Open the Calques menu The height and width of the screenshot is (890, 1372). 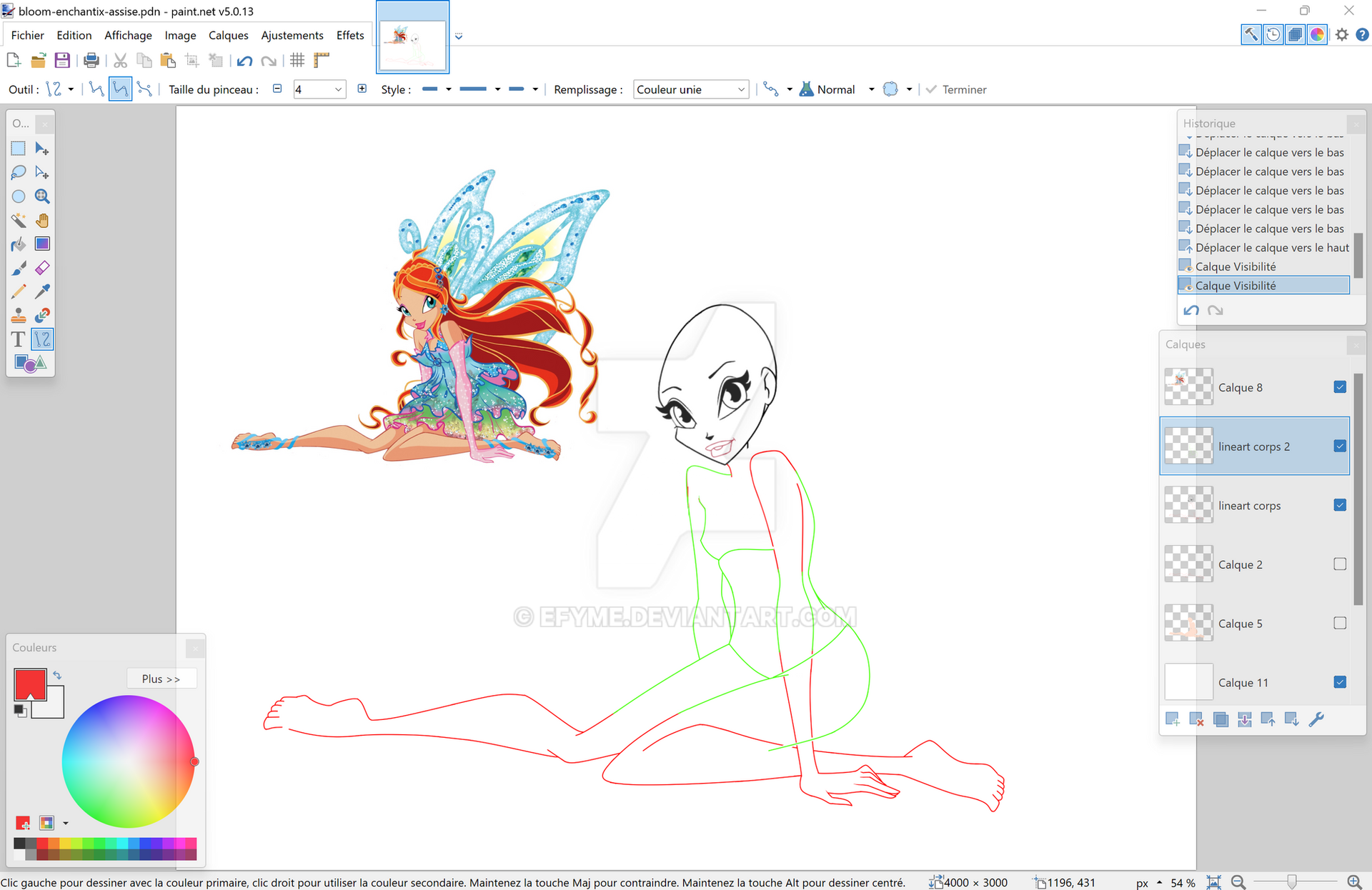[x=228, y=35]
